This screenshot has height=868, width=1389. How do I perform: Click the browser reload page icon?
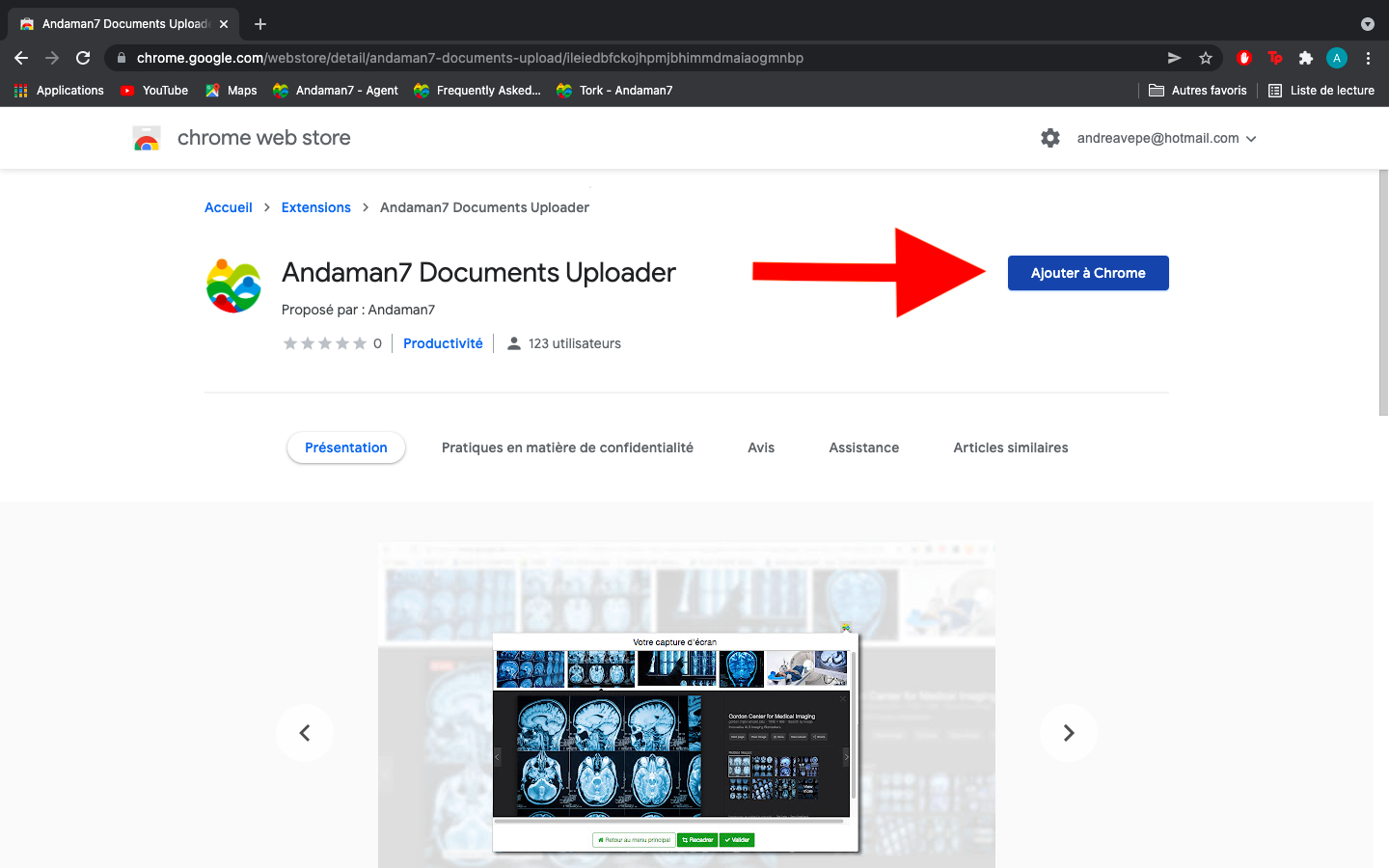click(83, 58)
